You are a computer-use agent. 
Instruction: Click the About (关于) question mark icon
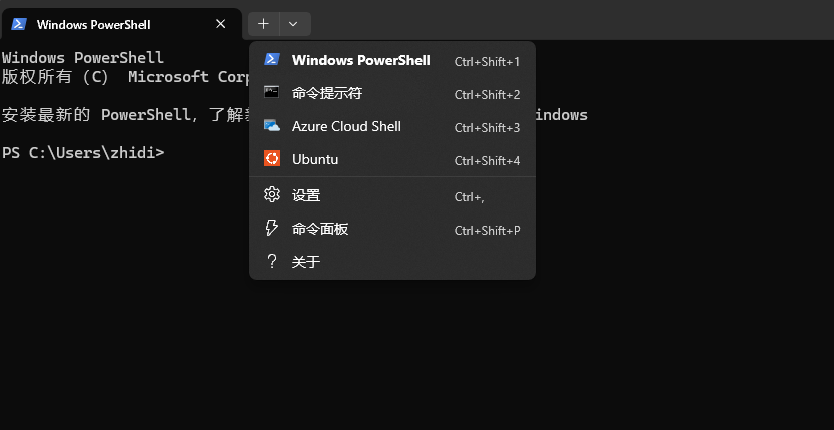(x=271, y=262)
